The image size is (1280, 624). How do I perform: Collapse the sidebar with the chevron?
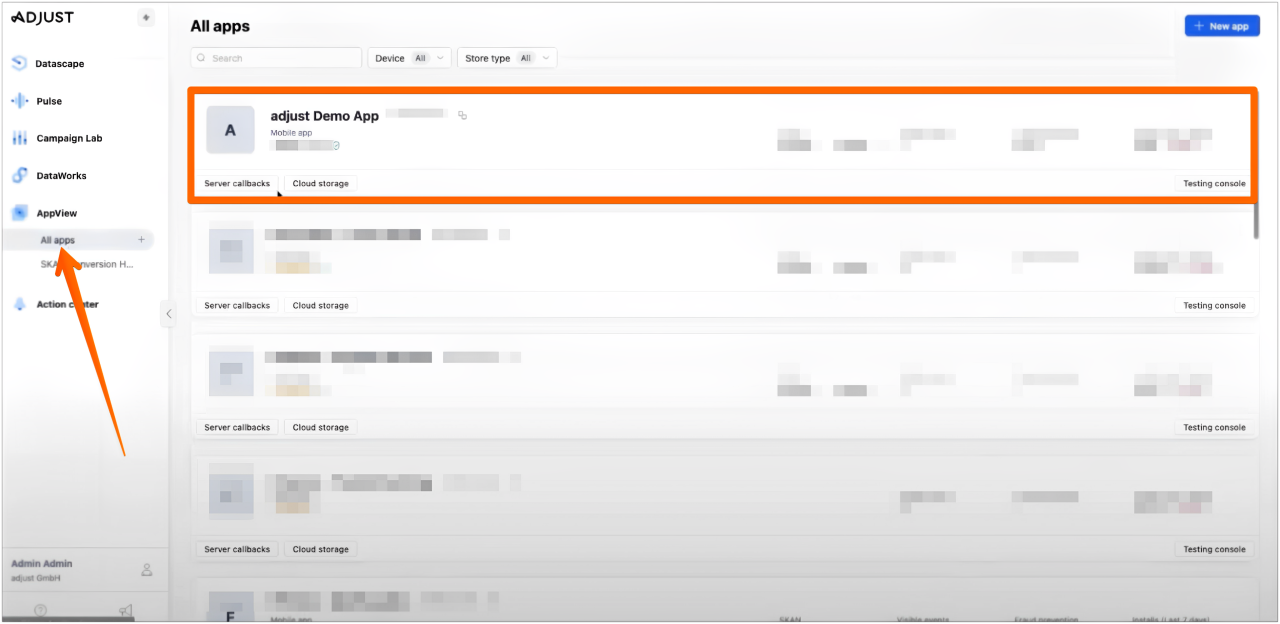tap(168, 313)
